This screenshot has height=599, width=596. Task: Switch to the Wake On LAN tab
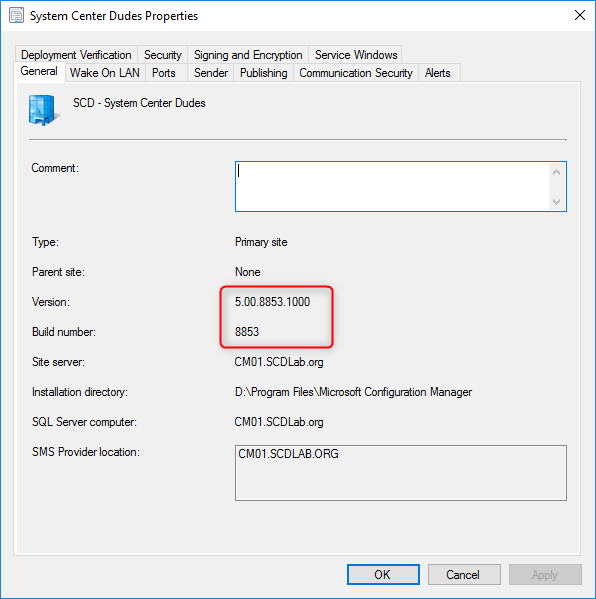105,73
